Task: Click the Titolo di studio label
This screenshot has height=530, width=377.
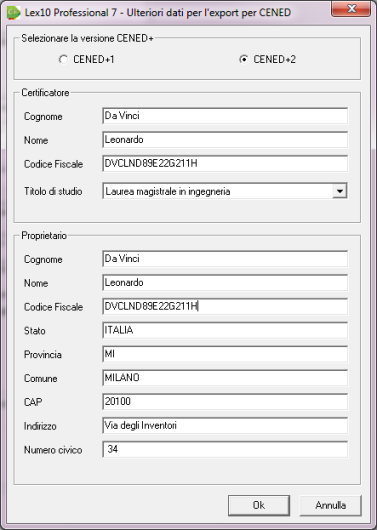Action: [x=53, y=191]
